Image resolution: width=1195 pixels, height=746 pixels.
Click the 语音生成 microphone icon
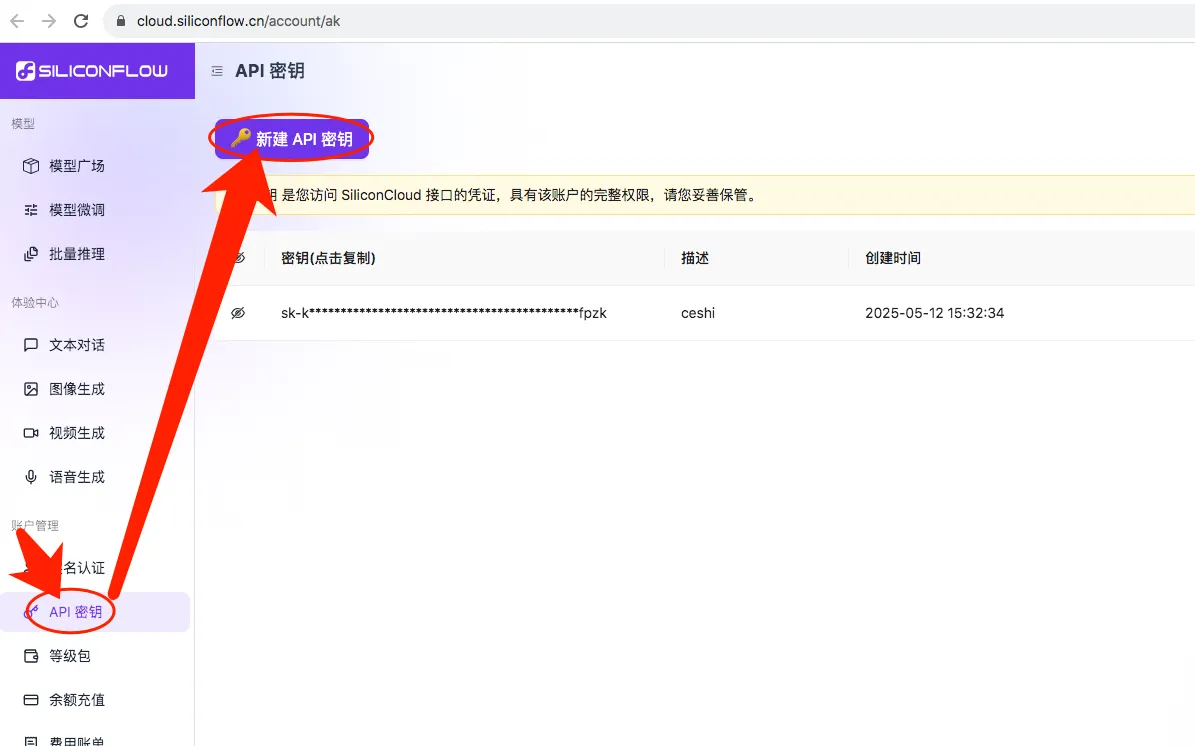[x=30, y=477]
